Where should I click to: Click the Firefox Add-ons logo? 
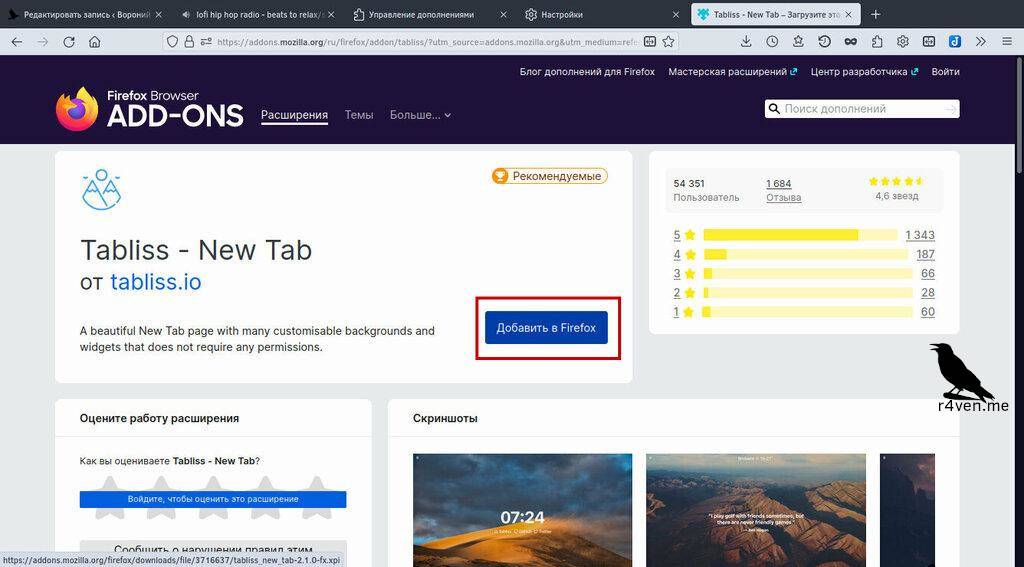pyautogui.click(x=150, y=109)
